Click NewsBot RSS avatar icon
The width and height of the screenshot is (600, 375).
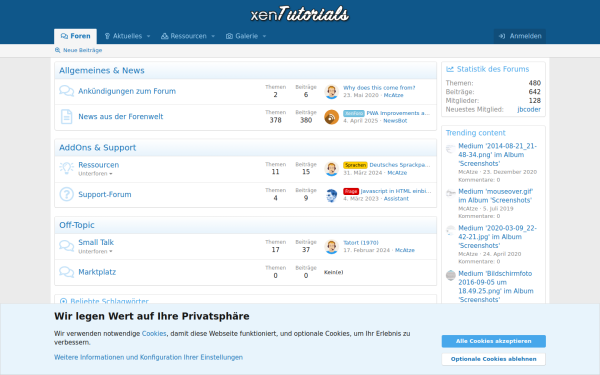[x=331, y=117]
